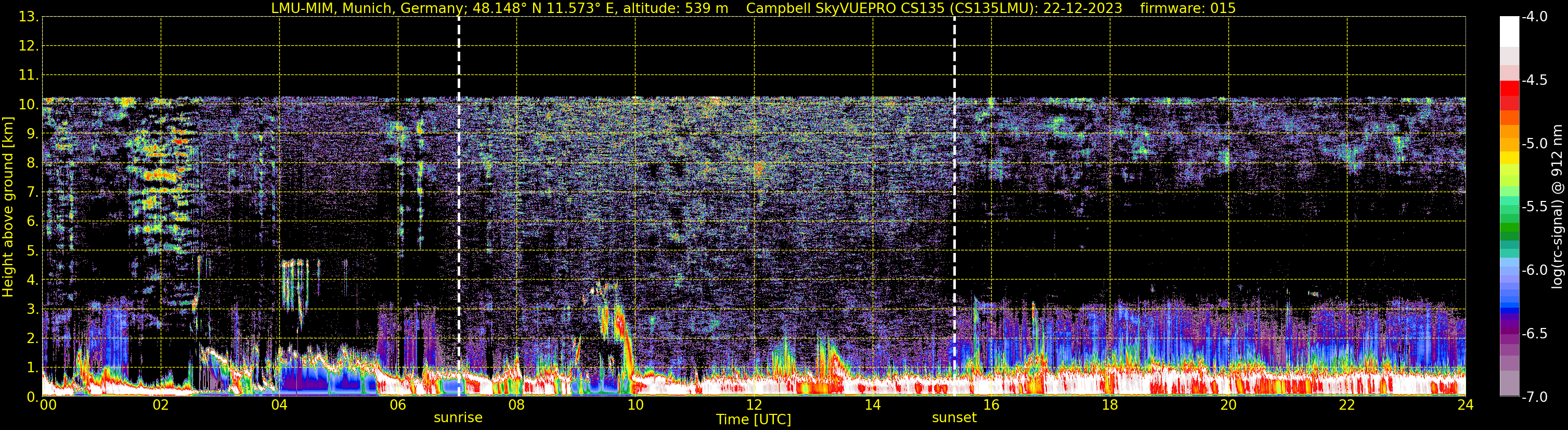Click the height tick label '5.'
1568x430 pixels.
pyautogui.click(x=33, y=251)
